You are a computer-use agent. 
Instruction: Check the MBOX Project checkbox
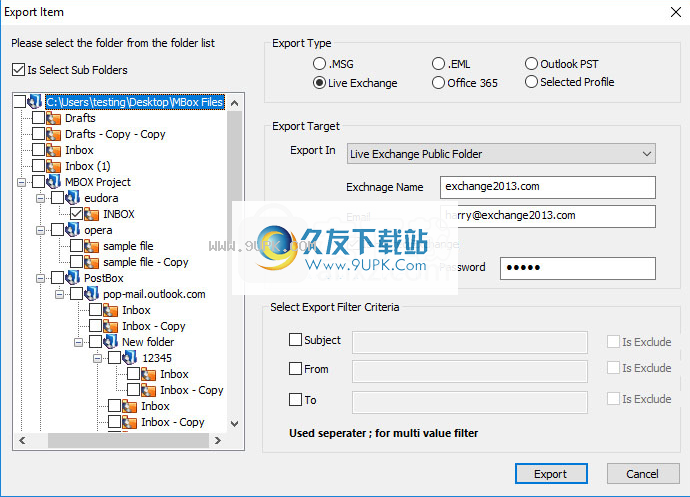pos(39,181)
